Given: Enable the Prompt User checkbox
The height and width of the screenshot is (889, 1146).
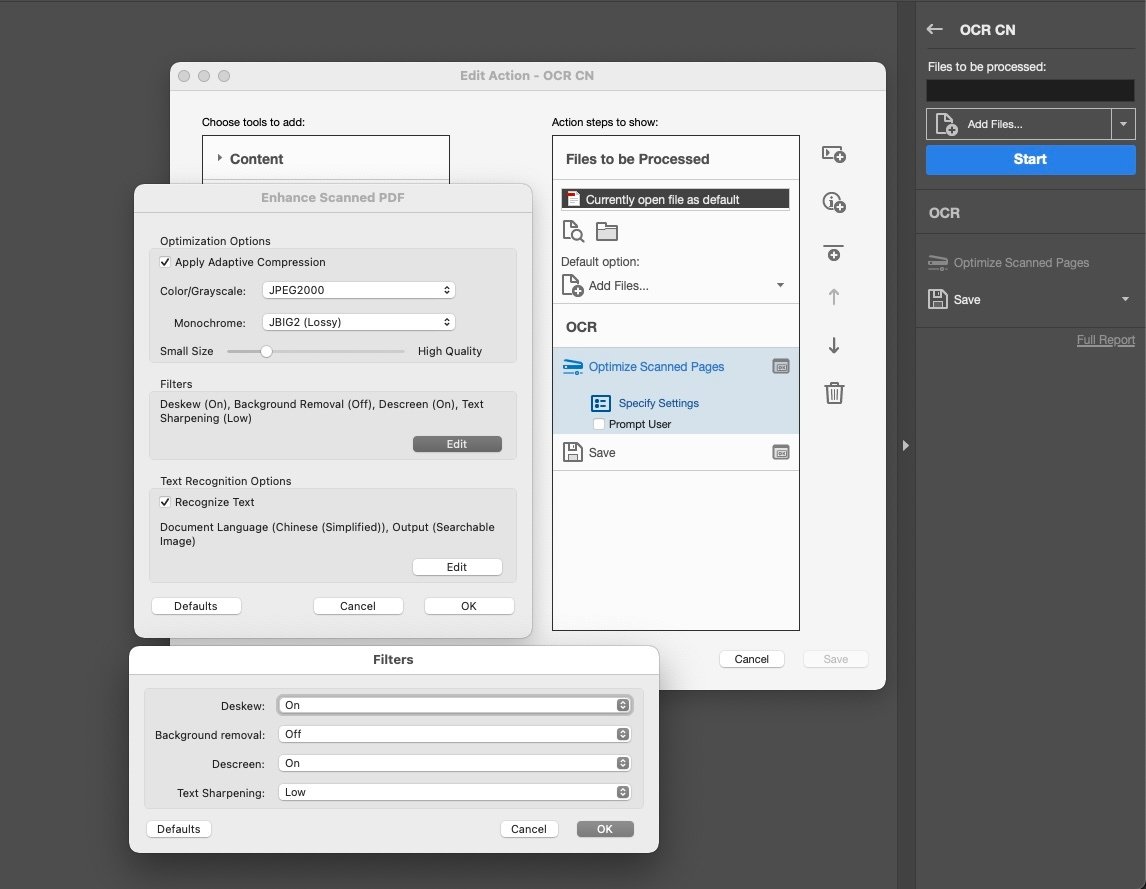Looking at the screenshot, I should [599, 424].
